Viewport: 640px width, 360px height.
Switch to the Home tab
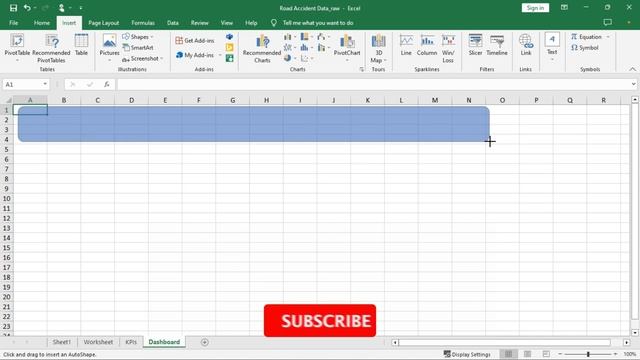coord(42,23)
